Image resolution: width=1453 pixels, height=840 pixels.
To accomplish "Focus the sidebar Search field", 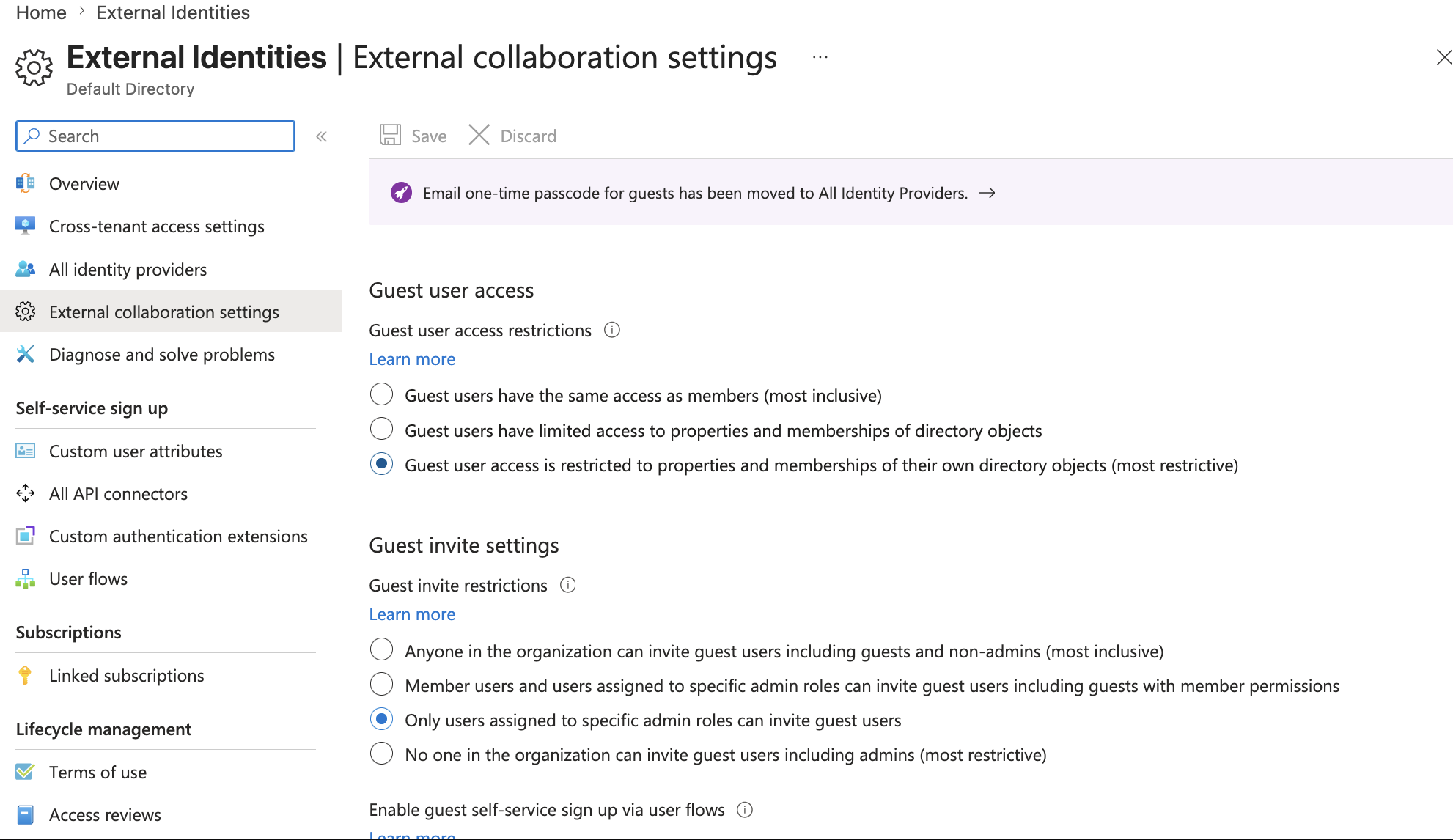I will point(155,136).
